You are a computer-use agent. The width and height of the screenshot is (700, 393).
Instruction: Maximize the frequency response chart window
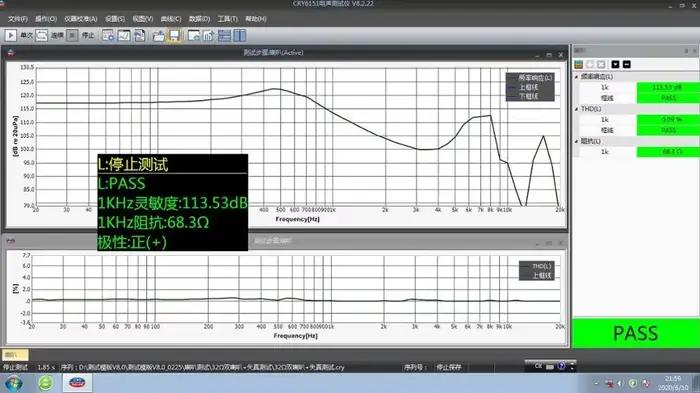pyautogui.click(x=549, y=54)
